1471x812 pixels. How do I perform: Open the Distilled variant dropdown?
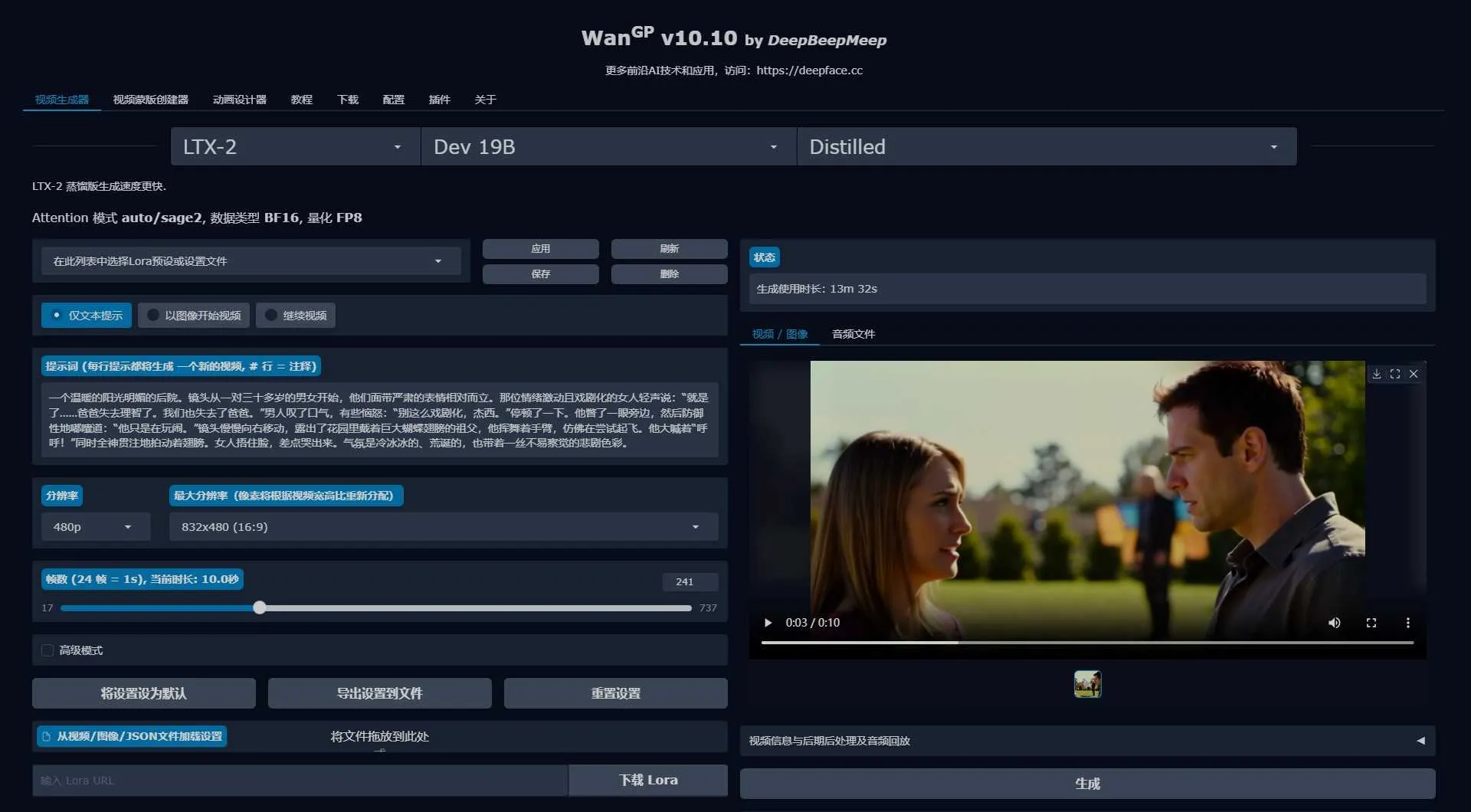coord(1046,146)
